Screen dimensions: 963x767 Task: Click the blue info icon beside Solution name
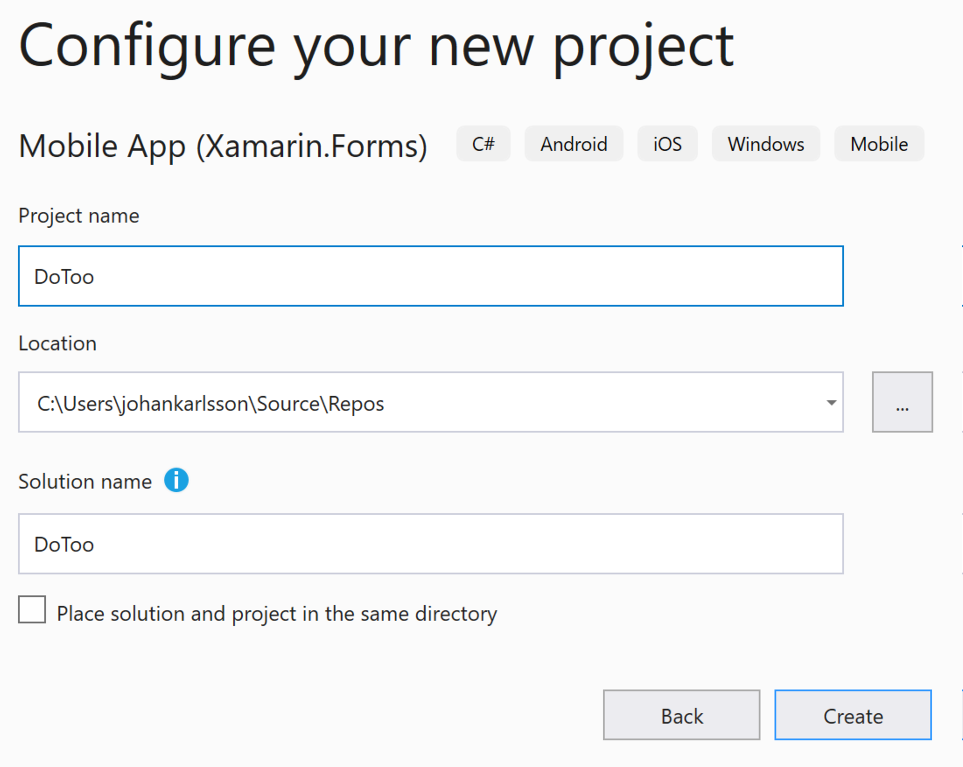click(x=176, y=480)
